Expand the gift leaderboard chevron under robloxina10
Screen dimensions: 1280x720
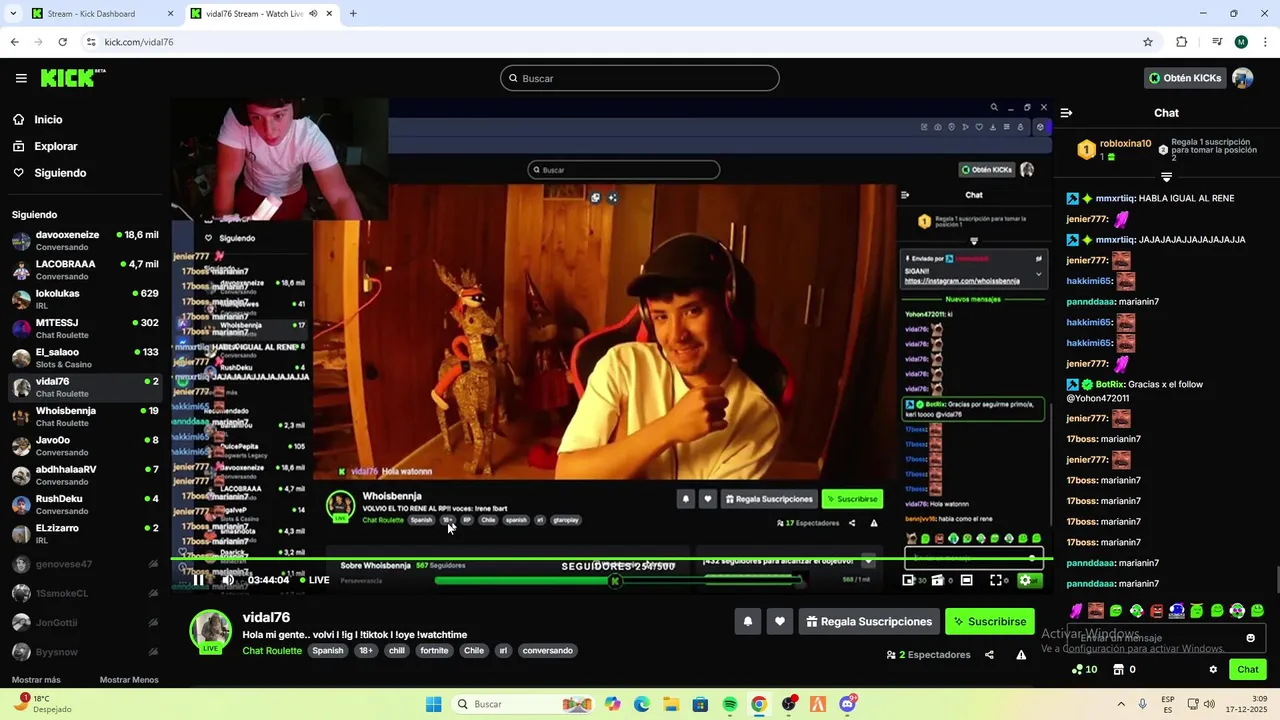(1166, 177)
